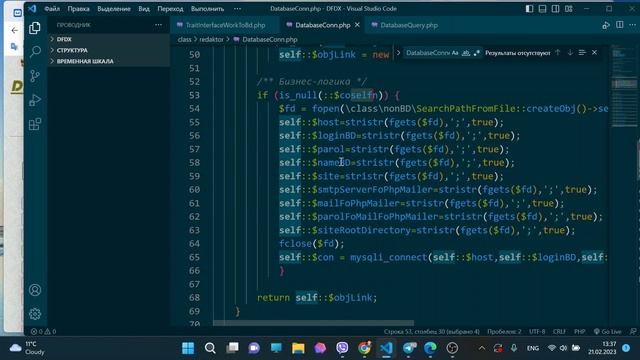Click line number 54 in gutter
This screenshot has width=640, height=360.
pyautogui.click(x=194, y=109)
